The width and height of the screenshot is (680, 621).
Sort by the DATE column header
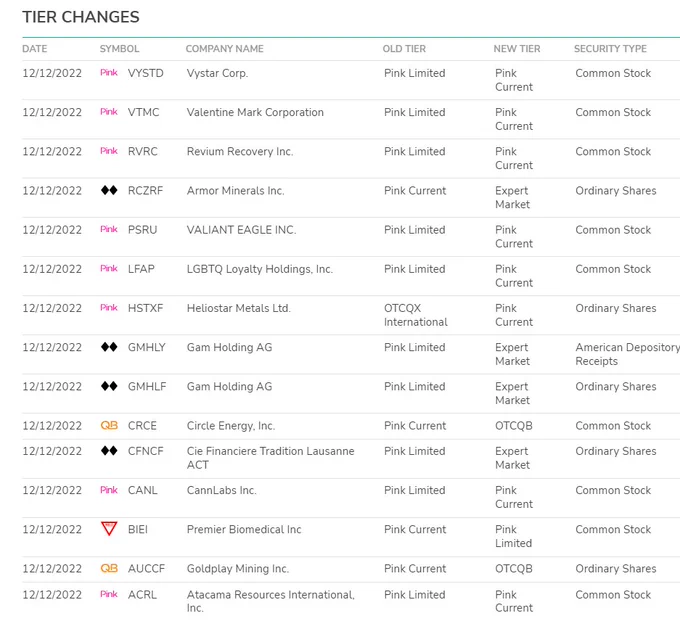coord(35,49)
